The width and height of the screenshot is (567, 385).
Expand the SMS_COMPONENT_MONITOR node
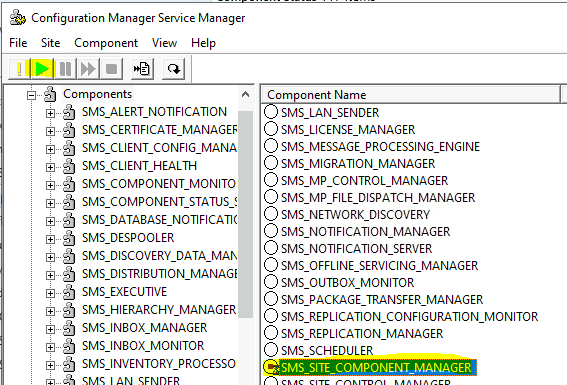[50, 185]
